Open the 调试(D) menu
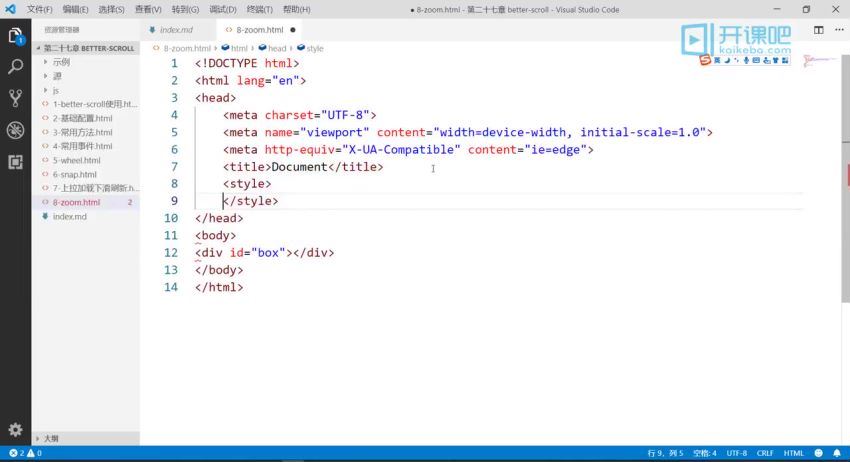This screenshot has width=850, height=462. point(223,9)
